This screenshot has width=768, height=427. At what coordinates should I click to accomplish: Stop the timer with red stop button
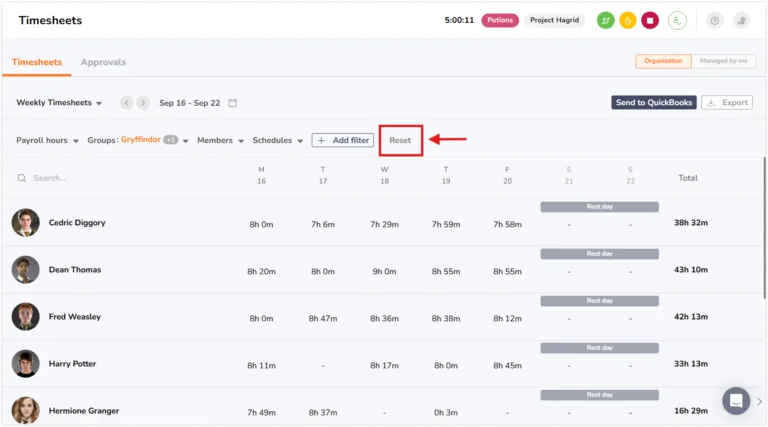650,21
